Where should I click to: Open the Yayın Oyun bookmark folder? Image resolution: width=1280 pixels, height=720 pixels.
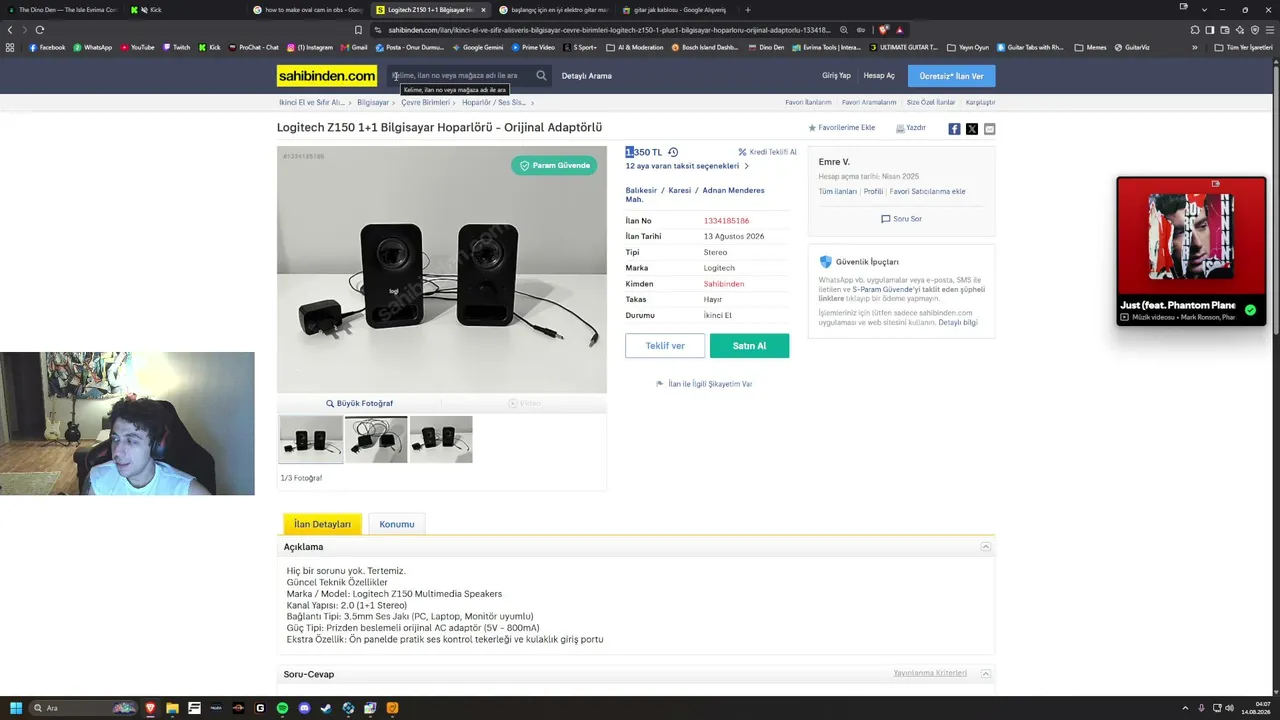[968, 47]
